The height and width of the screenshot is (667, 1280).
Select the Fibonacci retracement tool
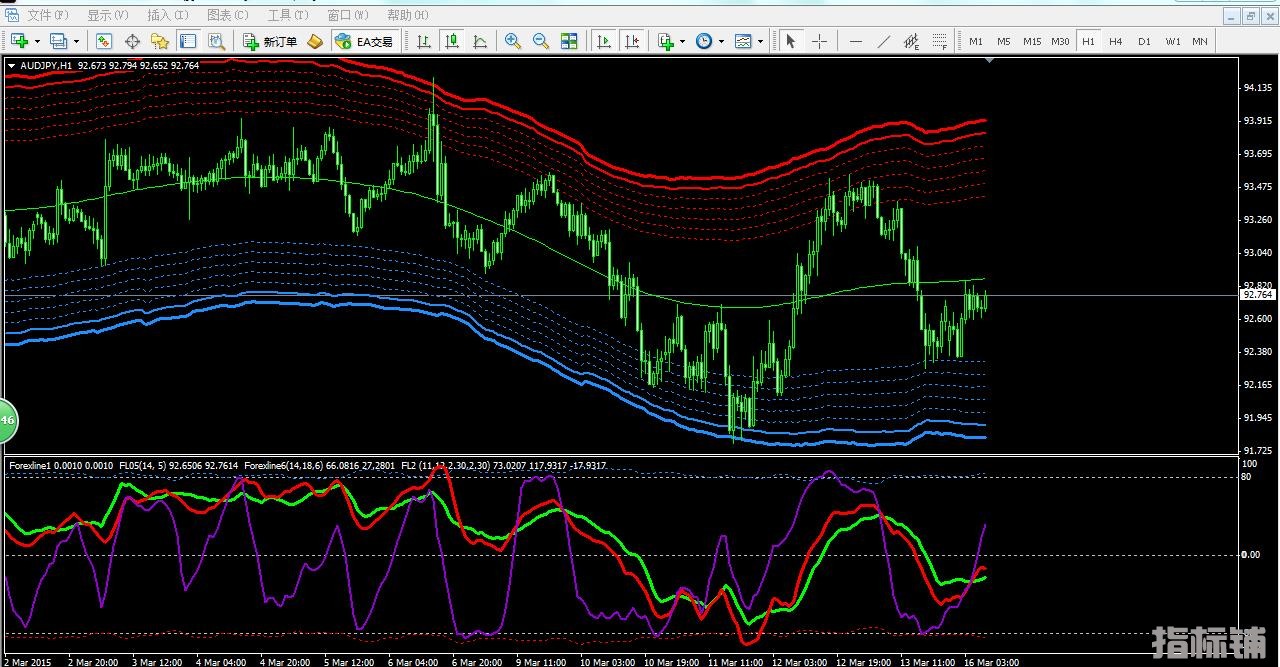click(x=940, y=41)
